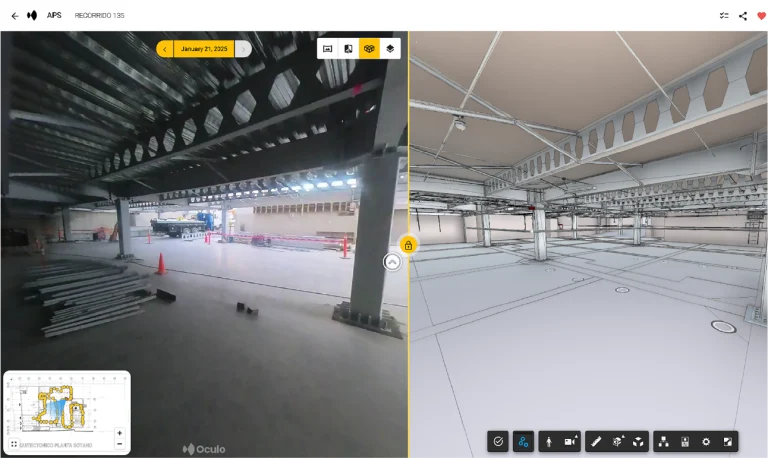
Task: Share this walkthrough
Action: (743, 16)
